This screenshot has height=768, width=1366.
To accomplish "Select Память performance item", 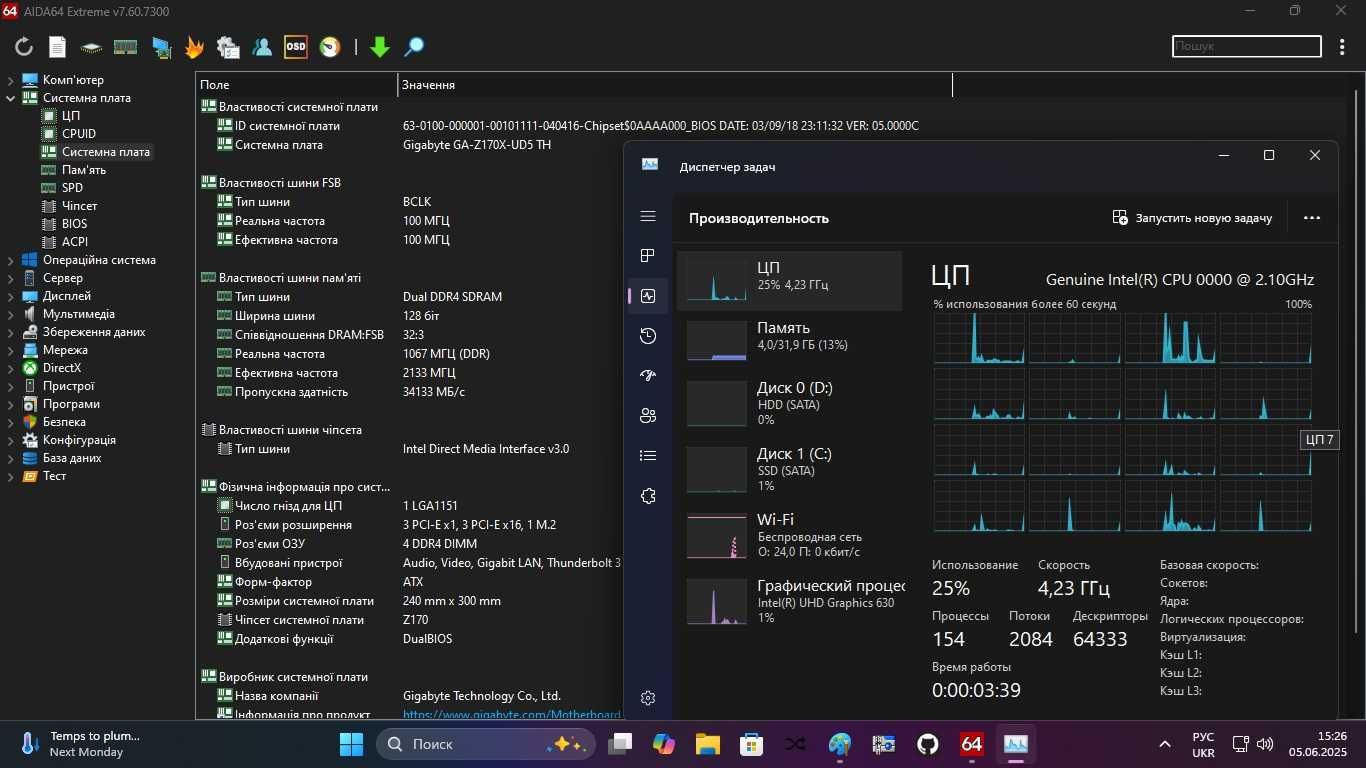I will [x=790, y=340].
